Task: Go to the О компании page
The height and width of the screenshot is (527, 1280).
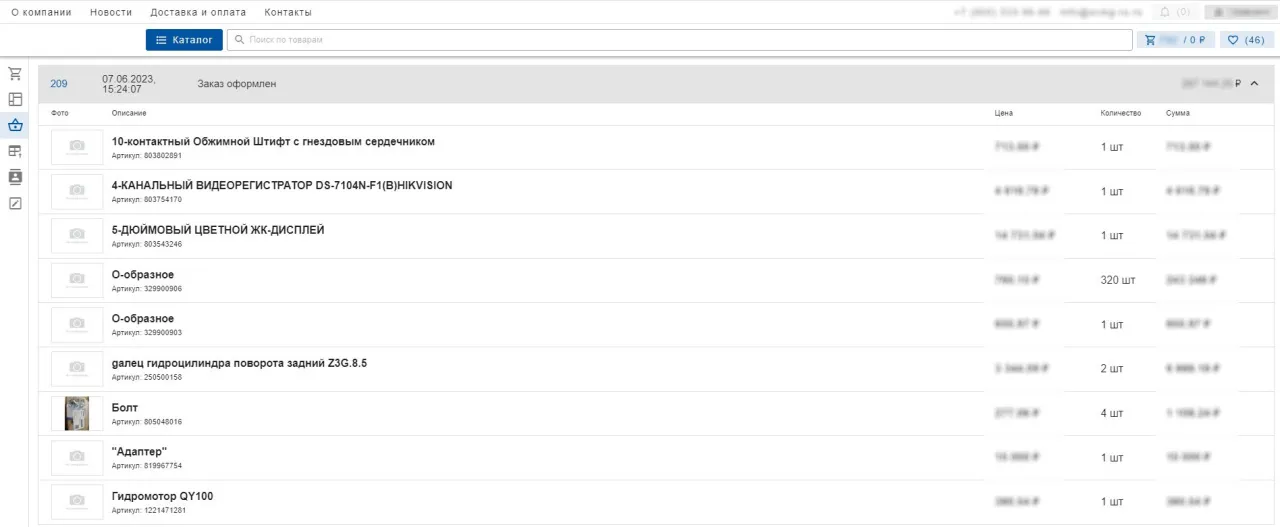Action: [x=41, y=12]
